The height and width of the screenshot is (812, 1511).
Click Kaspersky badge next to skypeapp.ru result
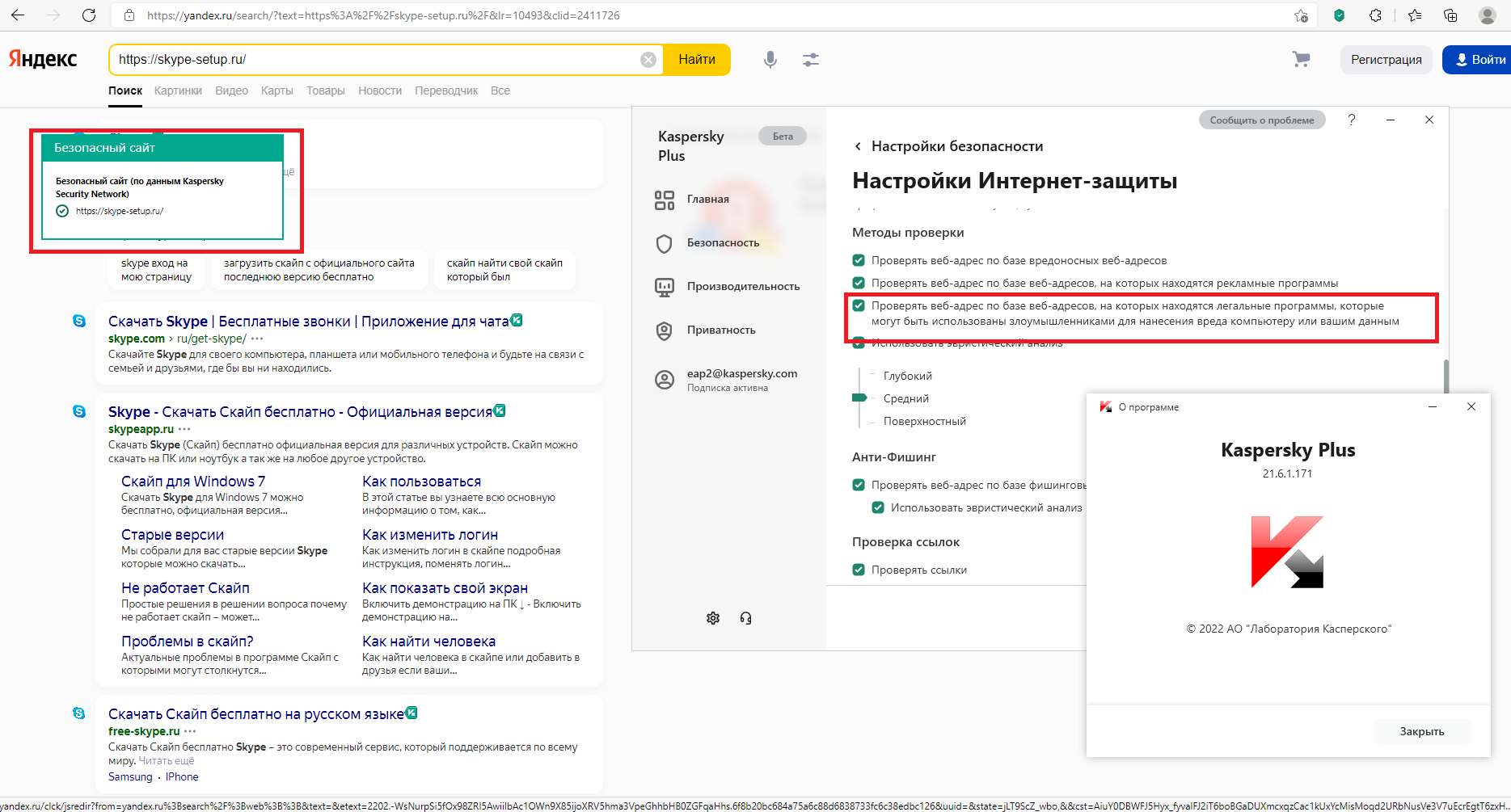tap(500, 410)
